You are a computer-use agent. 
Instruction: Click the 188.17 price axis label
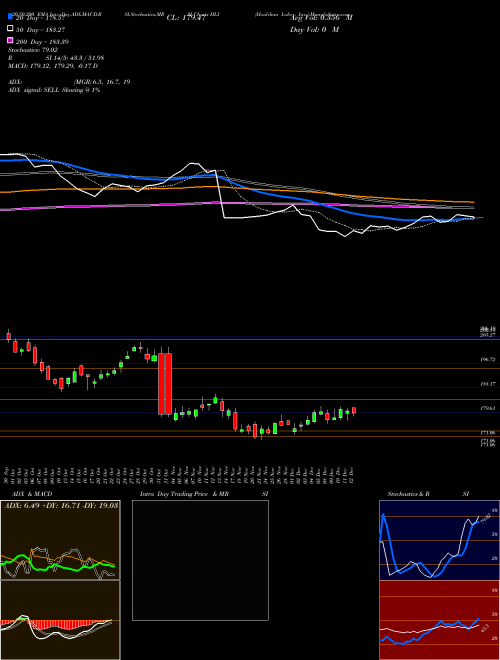[x=488, y=384]
